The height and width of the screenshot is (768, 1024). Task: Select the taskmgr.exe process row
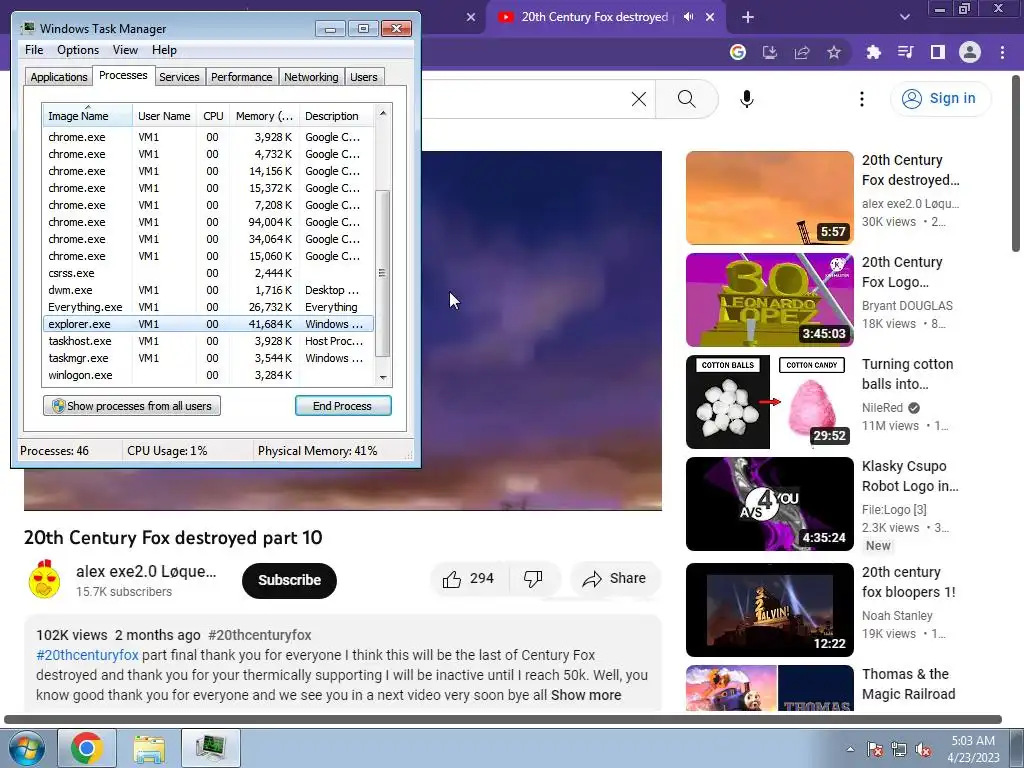pos(208,358)
